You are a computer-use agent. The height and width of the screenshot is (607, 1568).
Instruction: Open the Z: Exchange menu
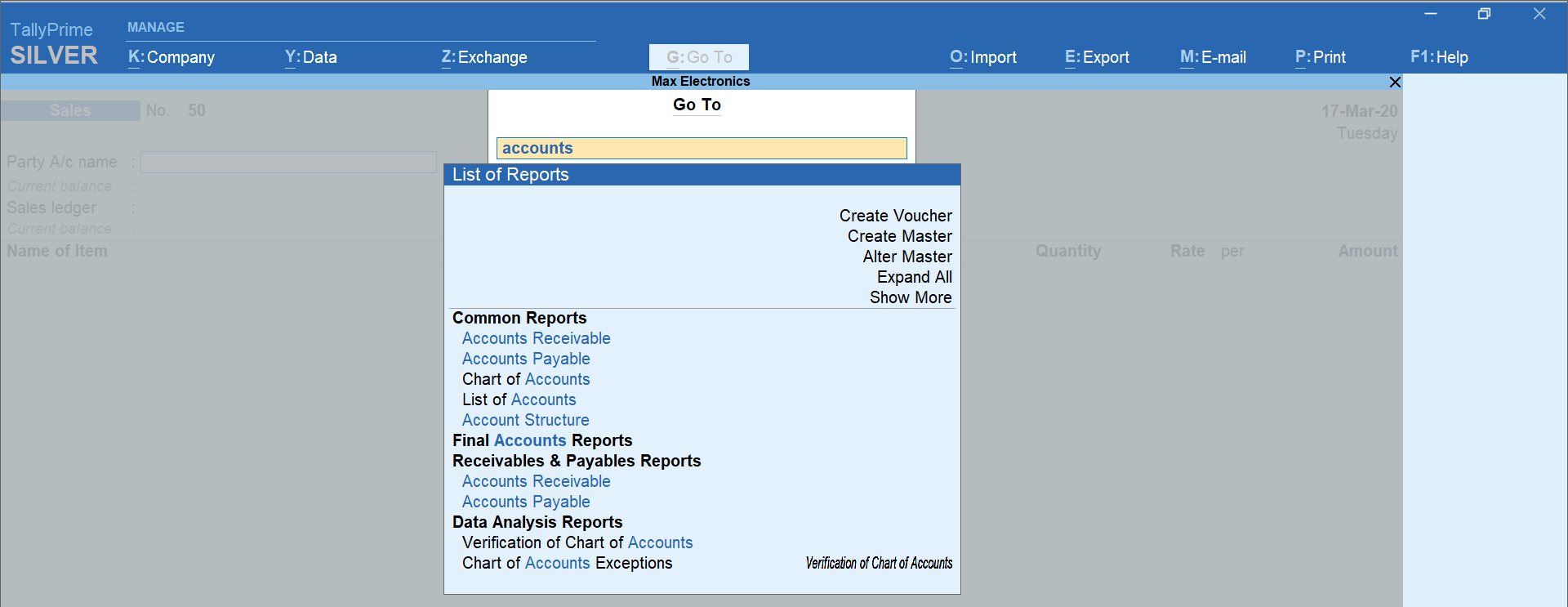pyautogui.click(x=484, y=57)
